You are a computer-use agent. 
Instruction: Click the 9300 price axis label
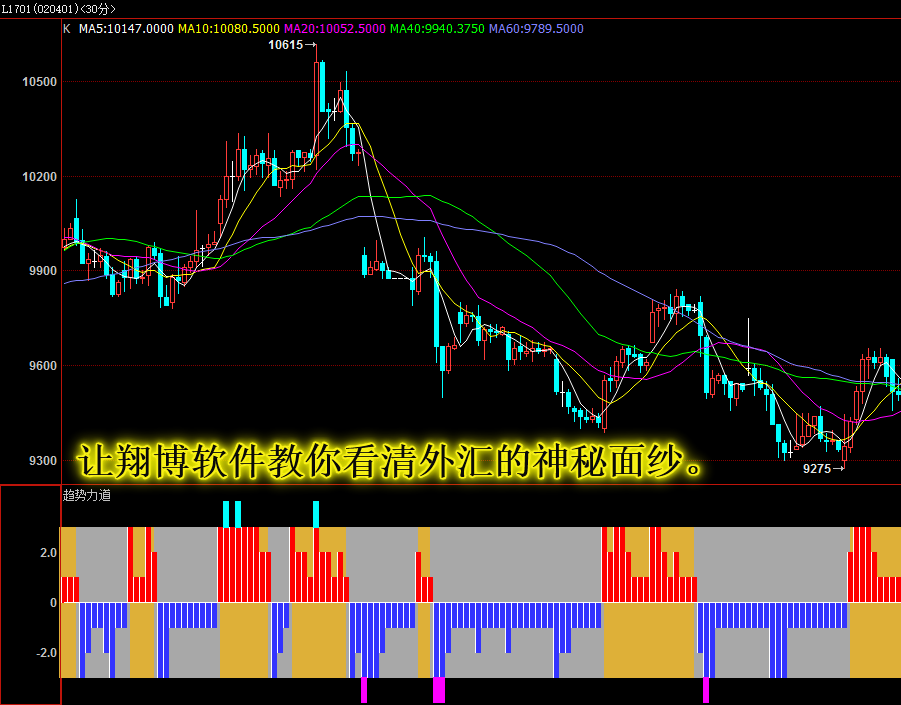point(43,460)
